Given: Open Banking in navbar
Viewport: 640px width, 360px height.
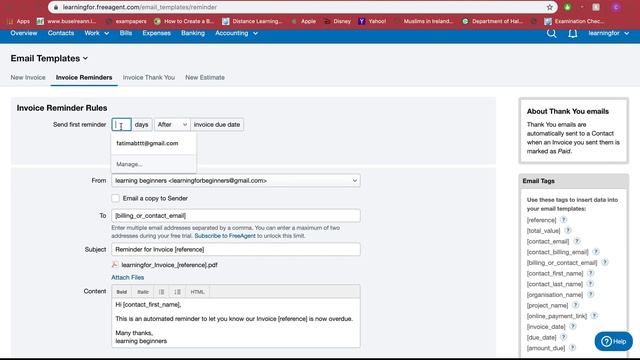Looking at the screenshot, I should [x=193, y=33].
